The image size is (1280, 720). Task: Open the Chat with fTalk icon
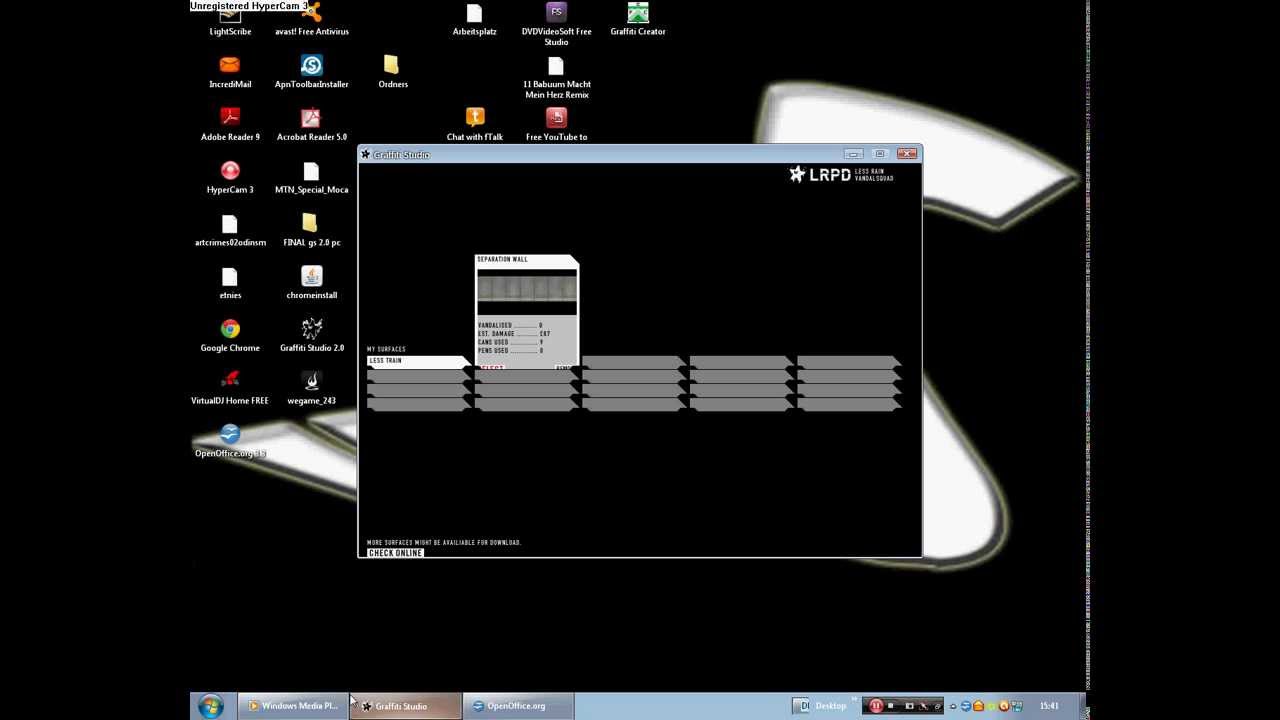click(474, 126)
